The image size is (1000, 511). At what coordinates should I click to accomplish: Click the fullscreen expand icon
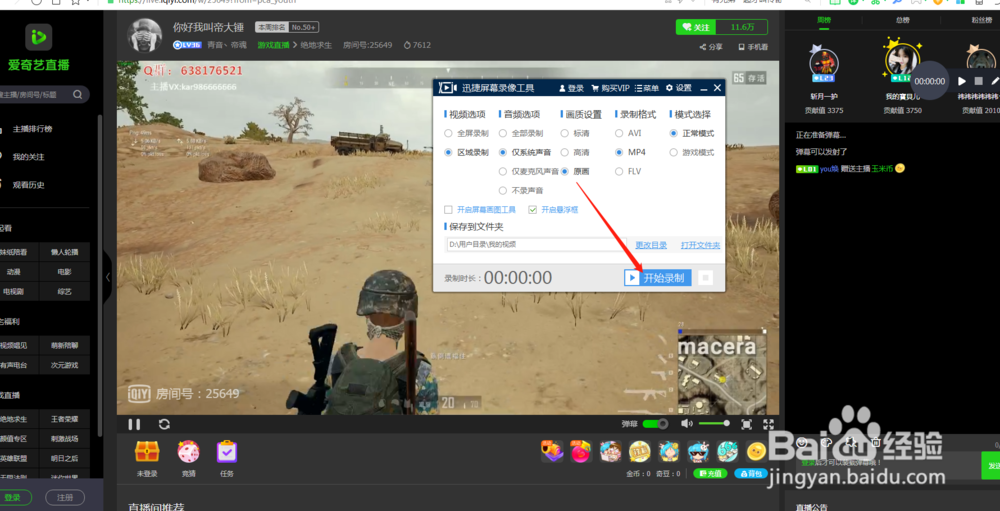tap(768, 424)
